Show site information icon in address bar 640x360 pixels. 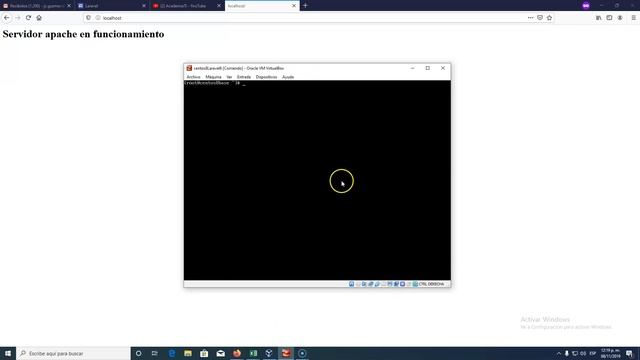tap(98, 18)
